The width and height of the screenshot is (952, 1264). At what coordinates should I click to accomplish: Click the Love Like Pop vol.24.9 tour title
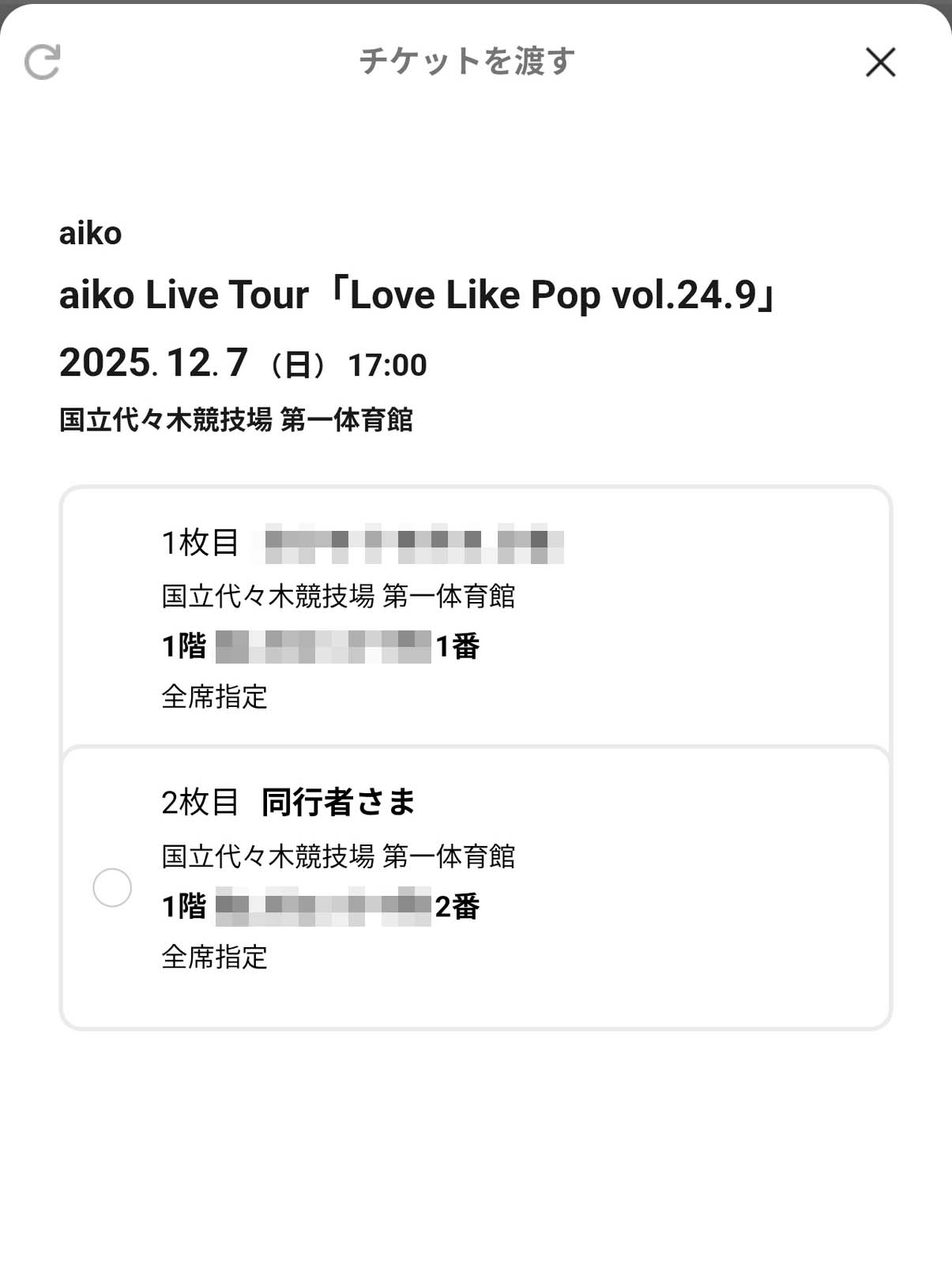point(419,295)
